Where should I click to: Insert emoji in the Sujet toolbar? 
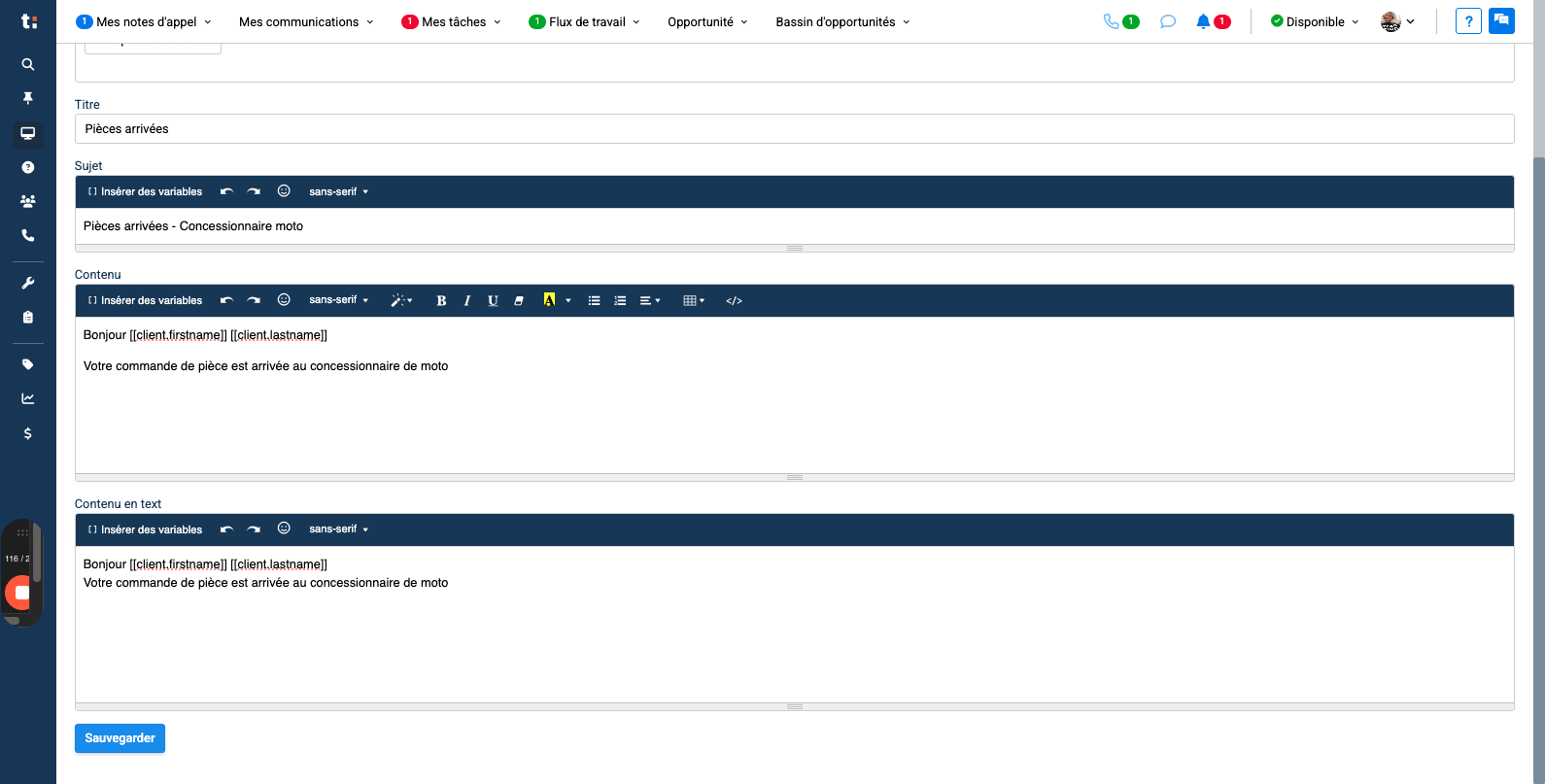tap(284, 191)
